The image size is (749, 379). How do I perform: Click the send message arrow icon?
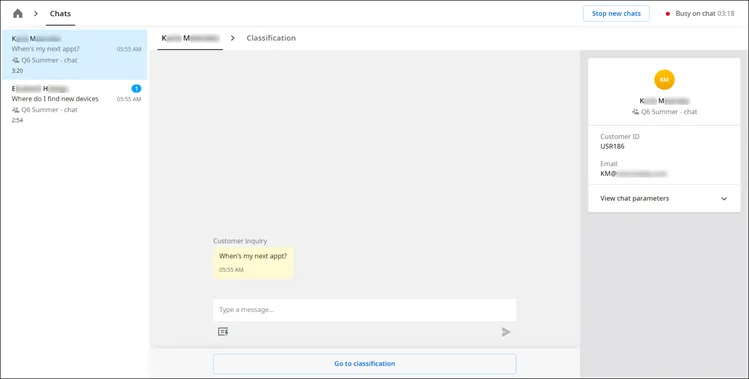point(506,332)
